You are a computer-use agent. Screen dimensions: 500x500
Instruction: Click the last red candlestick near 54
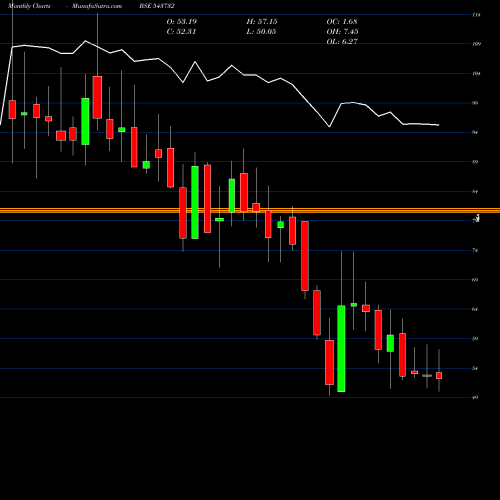click(x=439, y=376)
